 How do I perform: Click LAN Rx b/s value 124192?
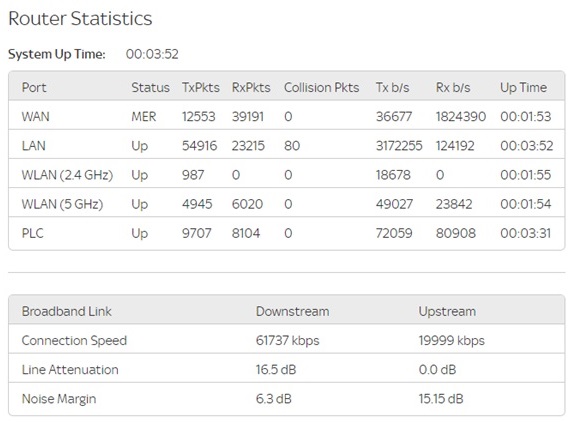click(455, 146)
